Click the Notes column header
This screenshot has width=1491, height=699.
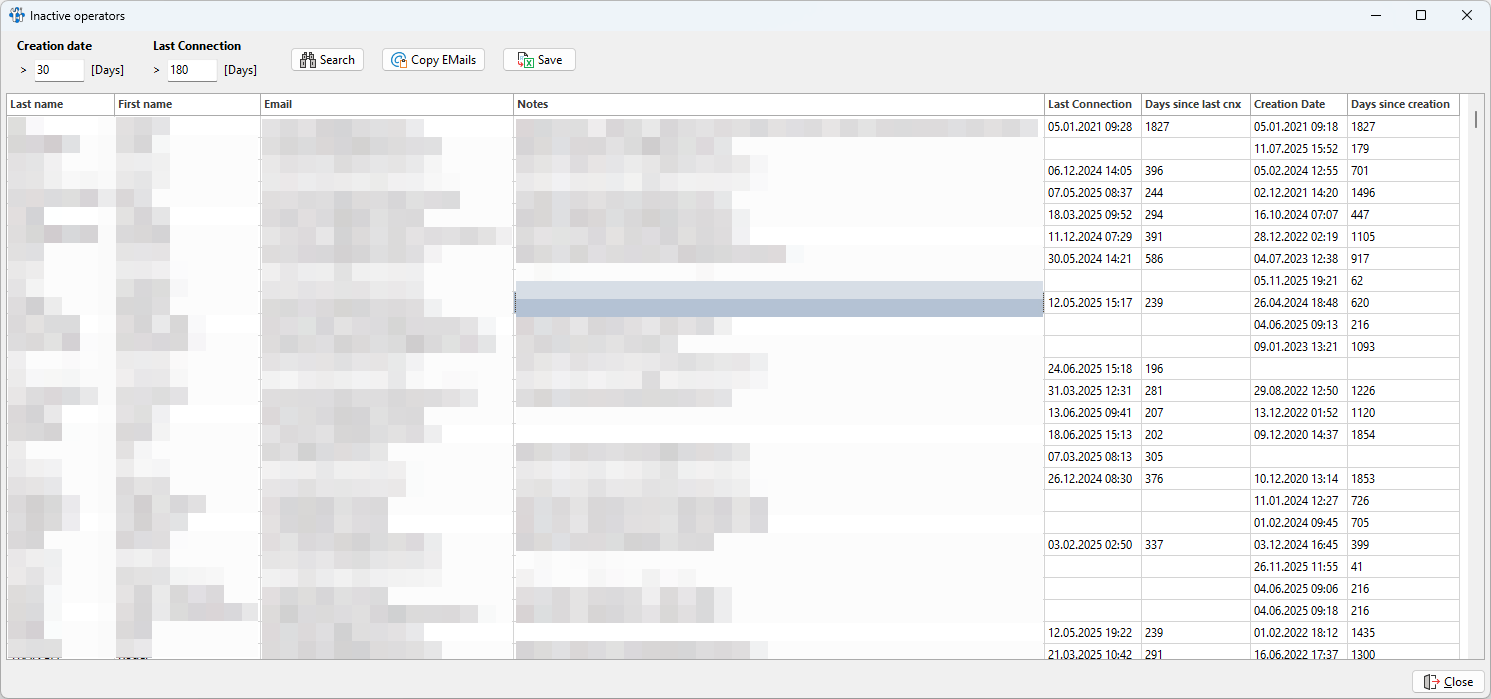778,104
